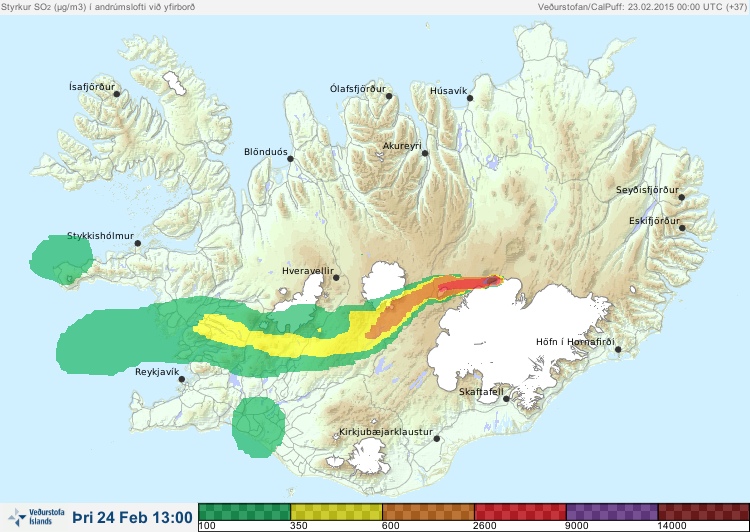Click the Seyðisfjörður marker dot
The image size is (750, 532).
(x=682, y=197)
